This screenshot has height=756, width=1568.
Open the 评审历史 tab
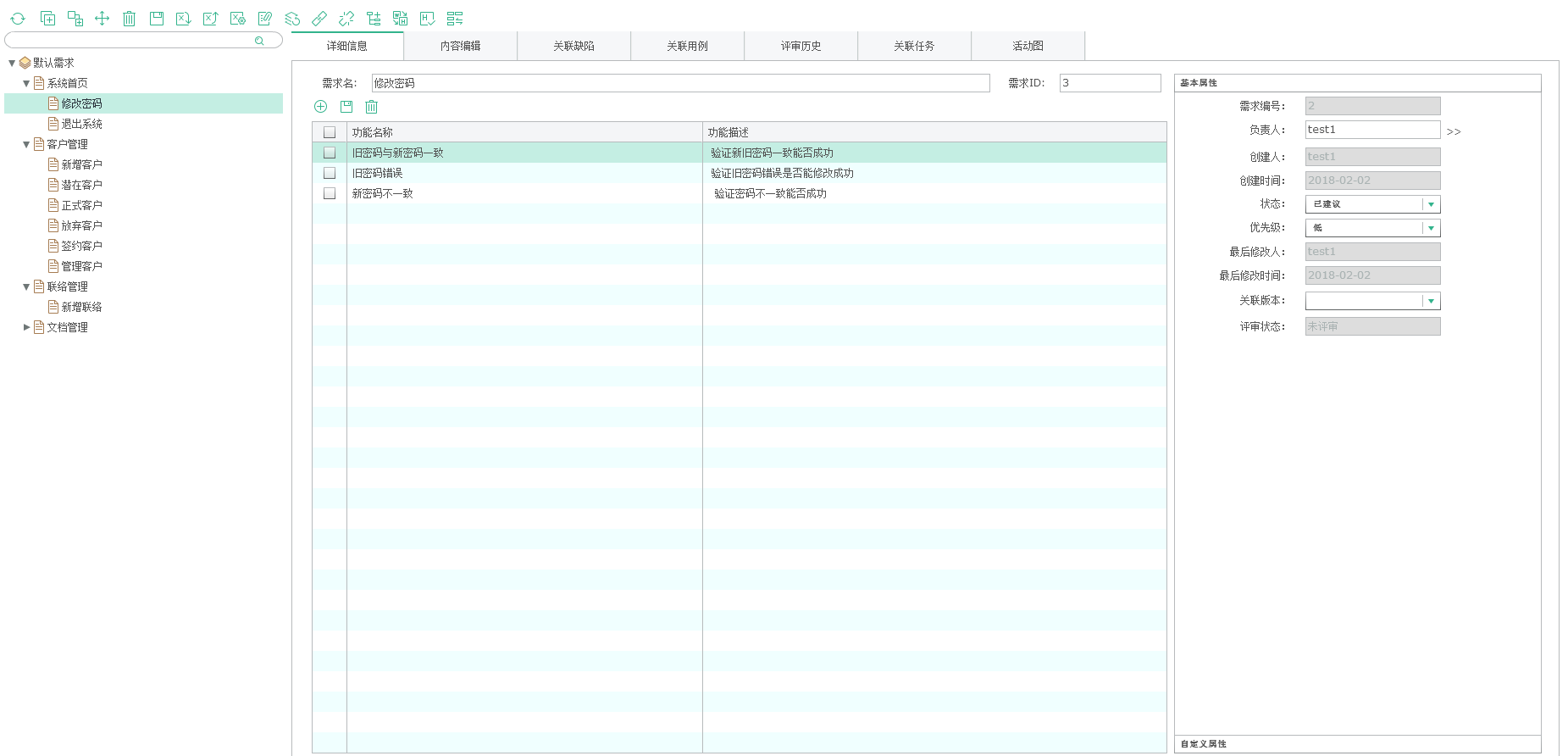(801, 46)
